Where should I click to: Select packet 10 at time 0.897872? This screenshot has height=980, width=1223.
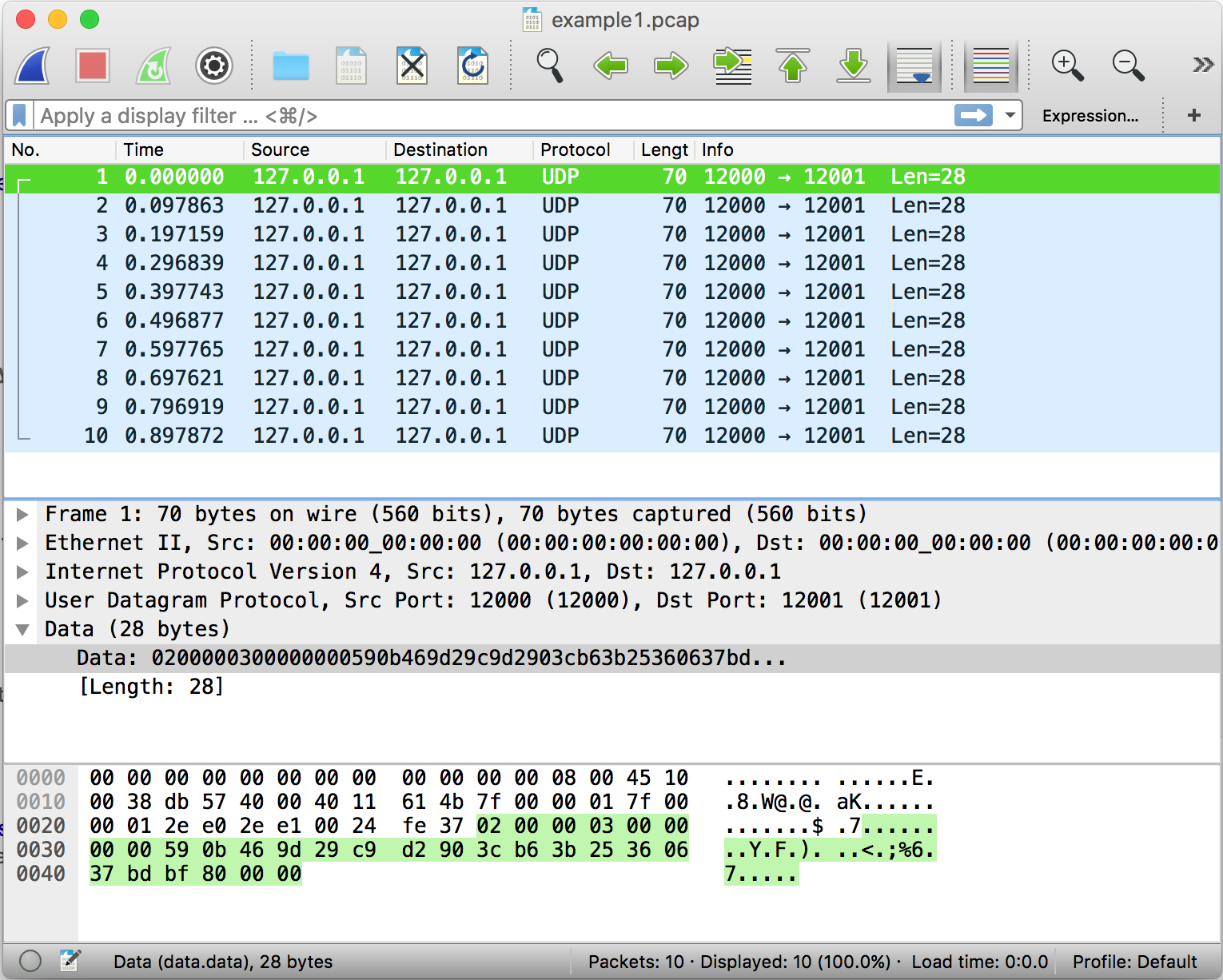point(612,436)
